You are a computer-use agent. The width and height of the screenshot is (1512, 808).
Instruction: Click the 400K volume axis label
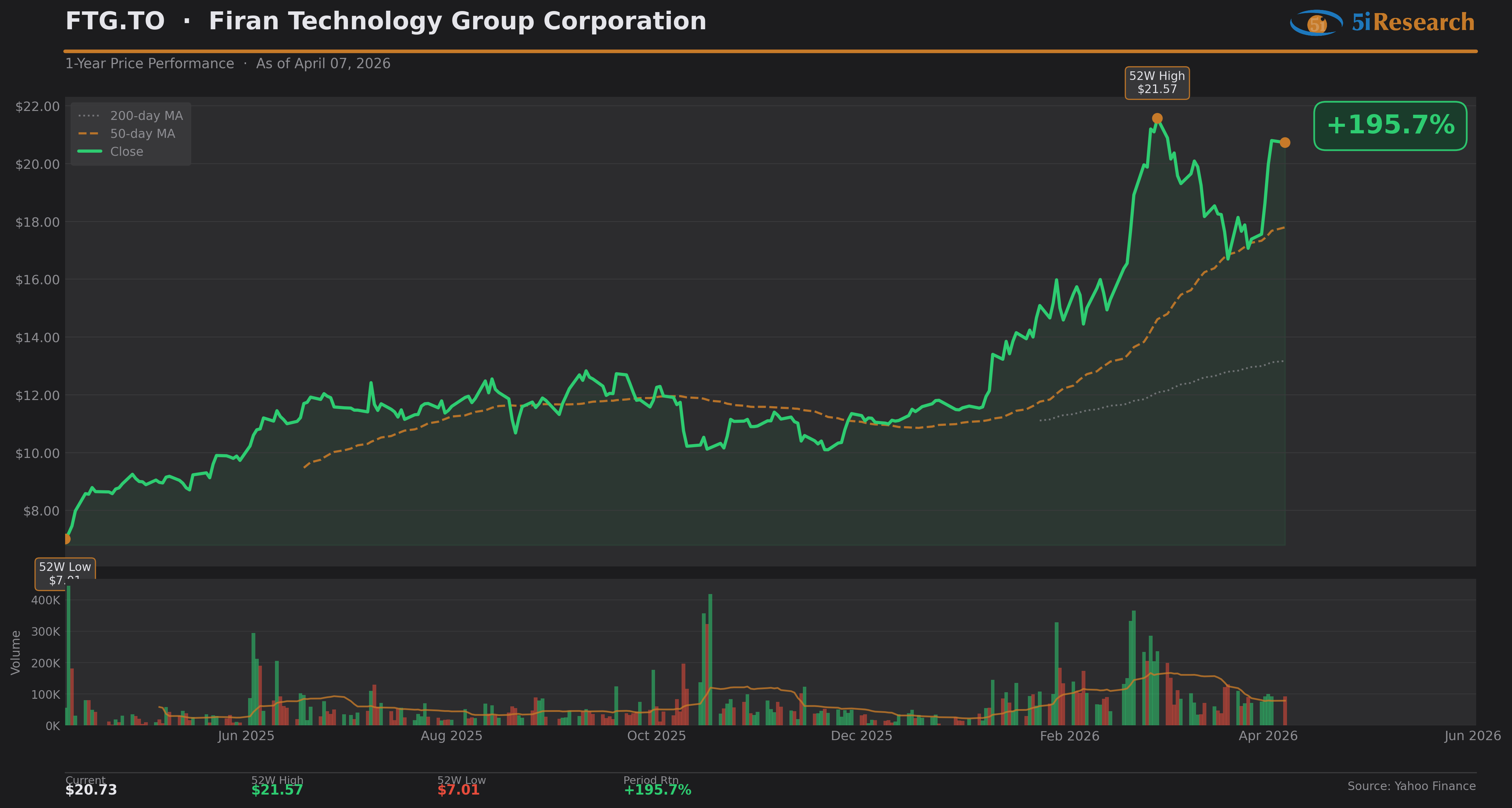(46, 600)
